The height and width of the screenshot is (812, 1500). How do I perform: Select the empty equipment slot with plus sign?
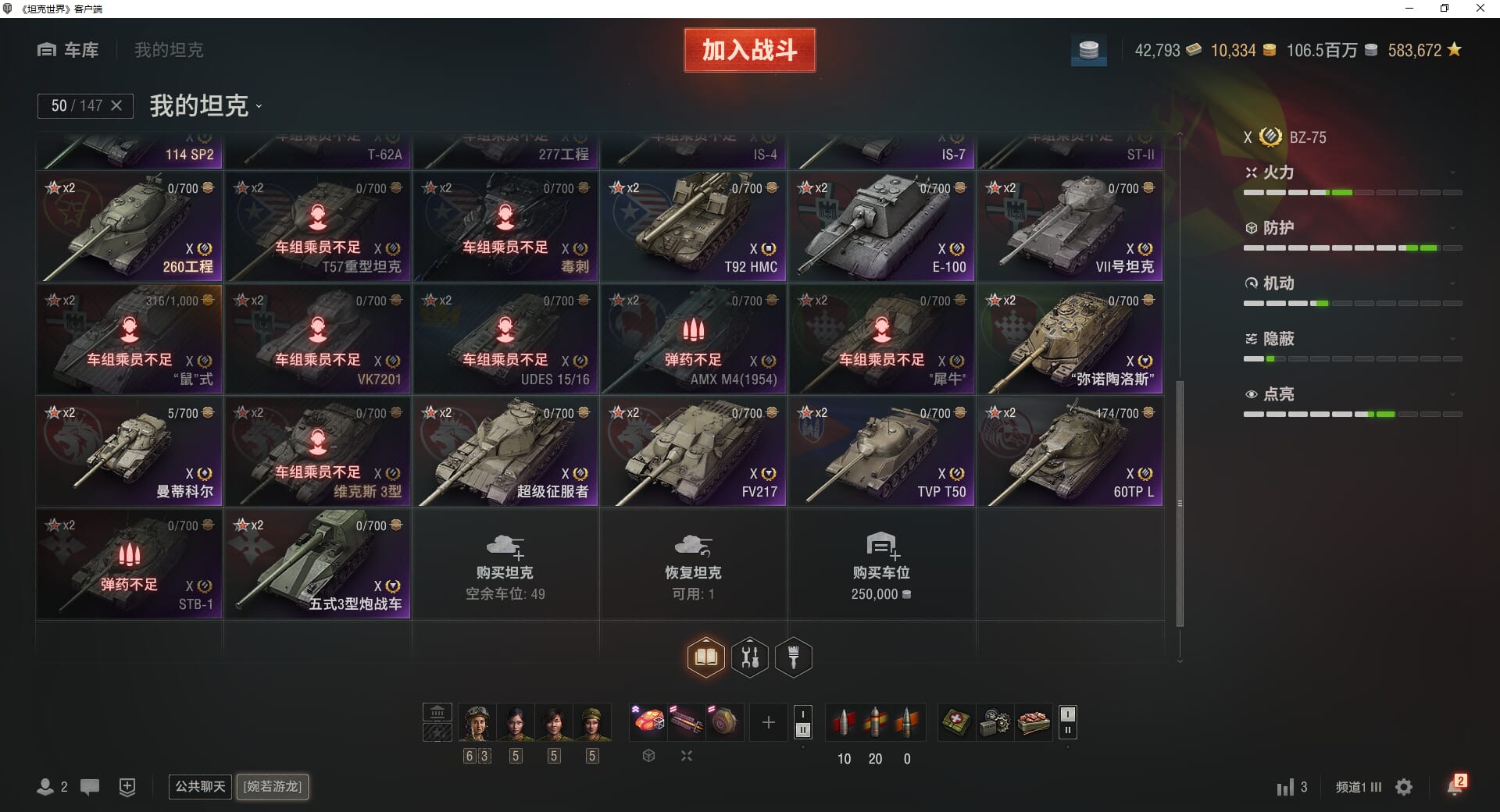[769, 722]
